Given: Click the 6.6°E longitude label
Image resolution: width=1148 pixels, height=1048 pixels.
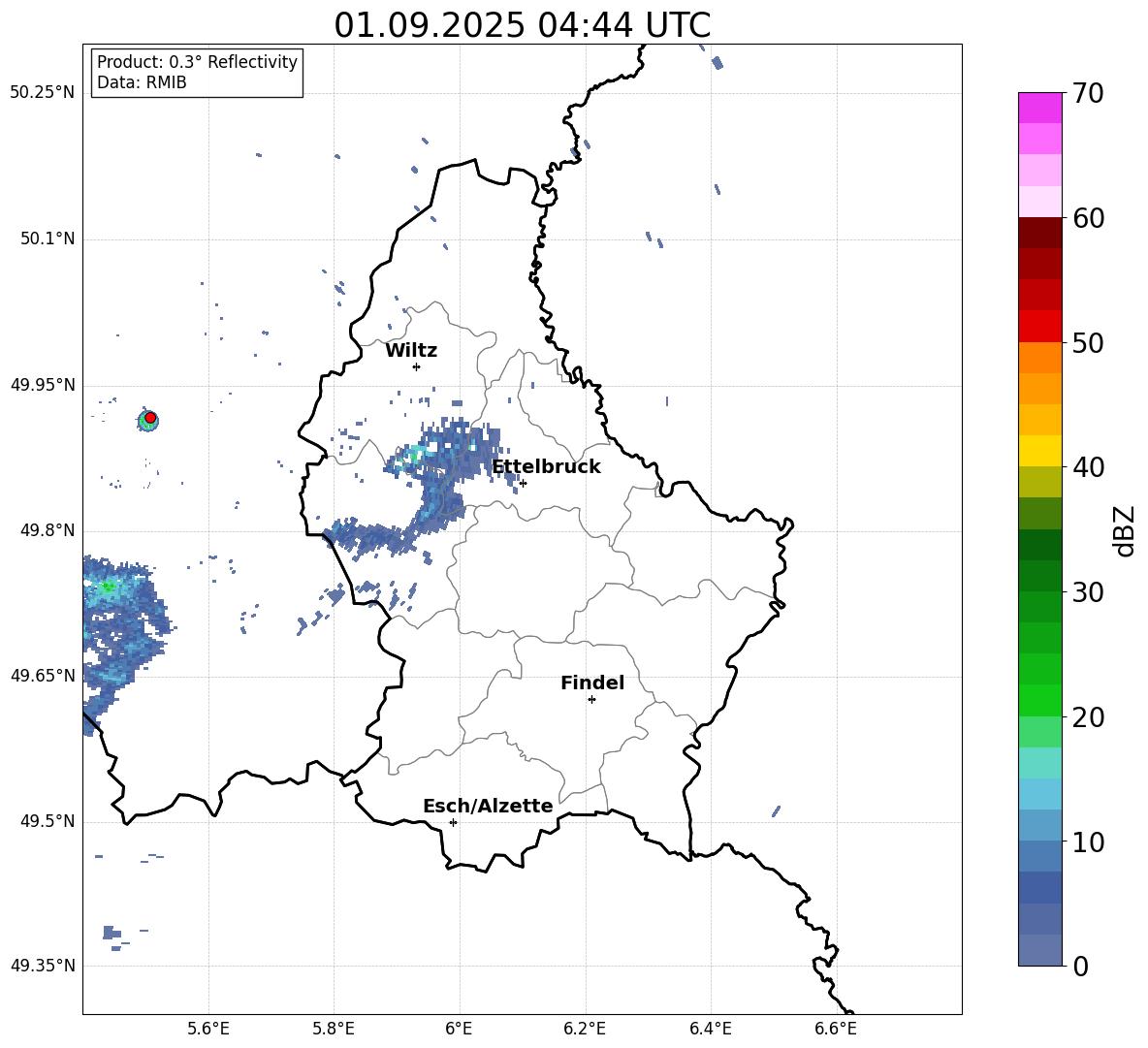Looking at the screenshot, I should click(836, 1030).
